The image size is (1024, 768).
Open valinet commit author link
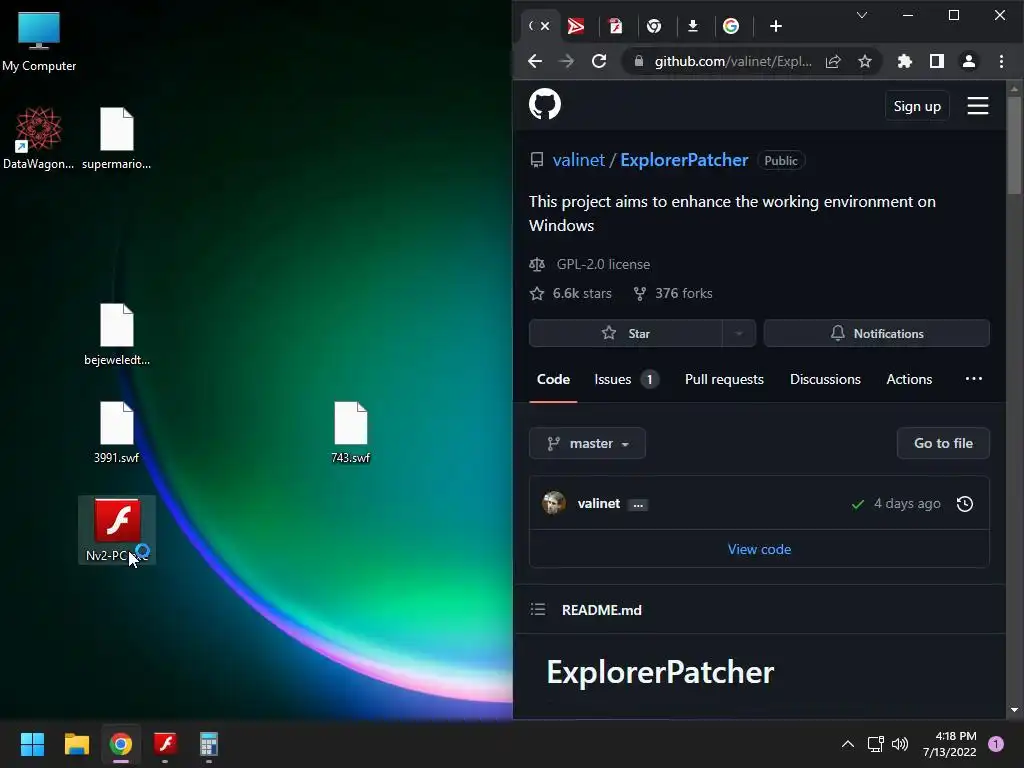[x=598, y=504]
